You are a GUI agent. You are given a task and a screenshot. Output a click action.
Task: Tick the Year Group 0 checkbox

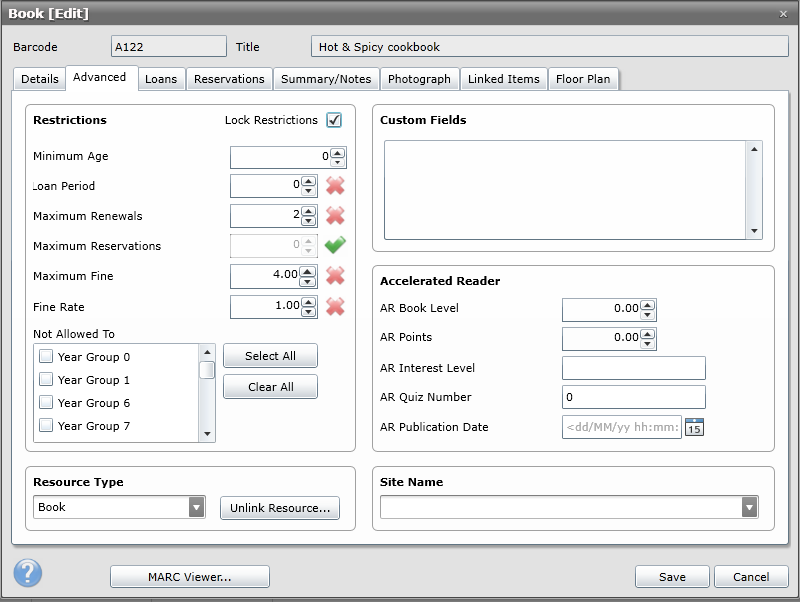(x=46, y=356)
